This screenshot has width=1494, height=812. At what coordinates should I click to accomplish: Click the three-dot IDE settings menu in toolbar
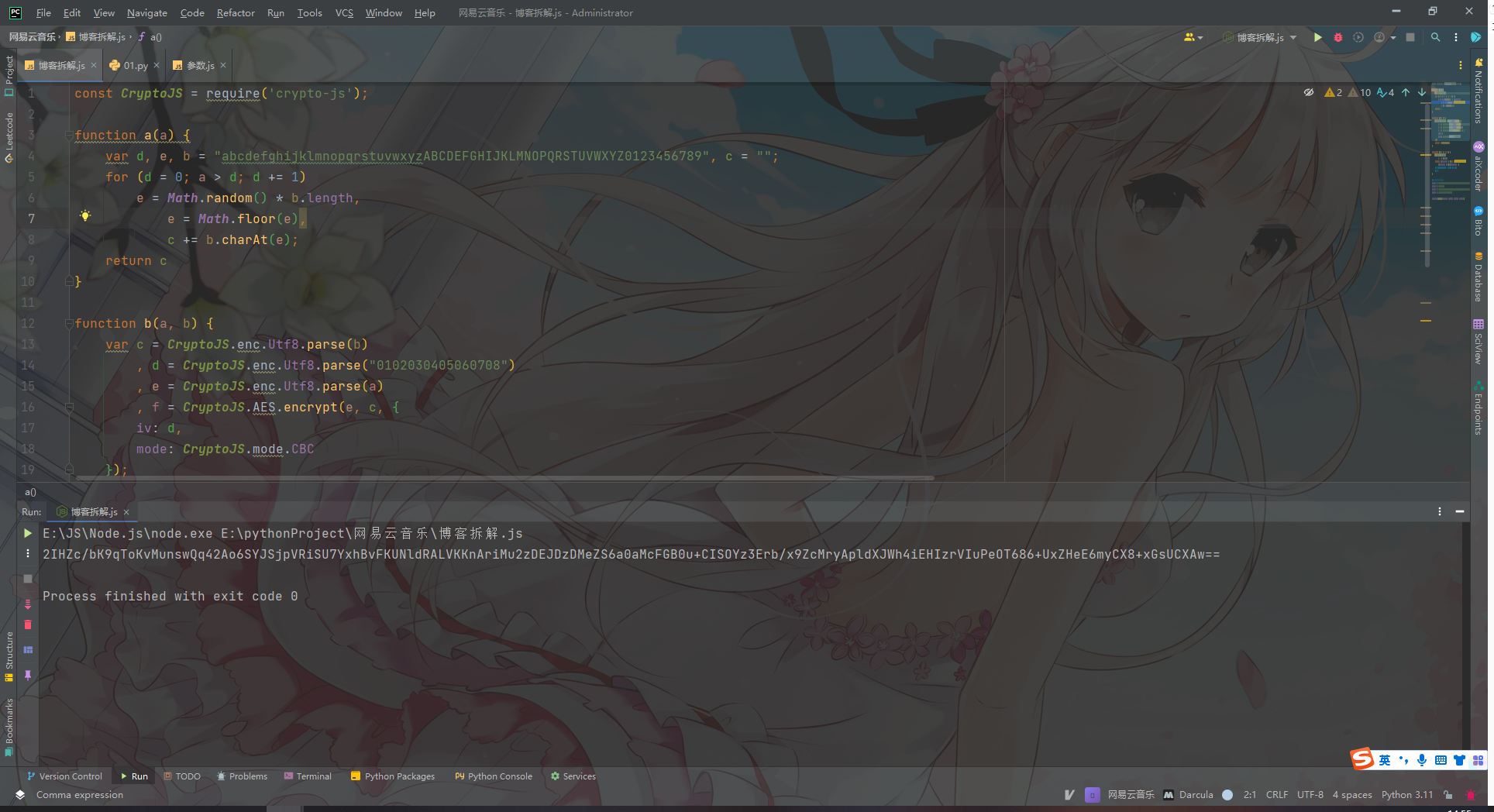pos(1456,37)
